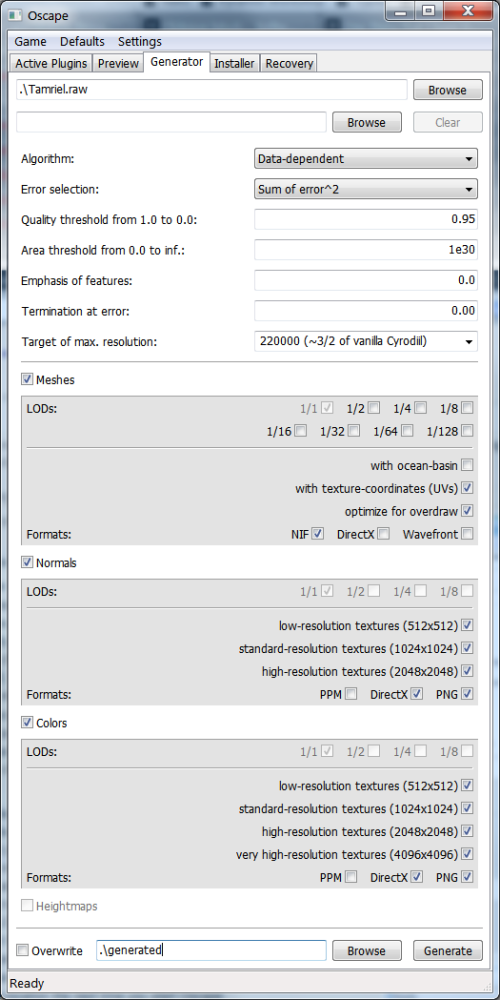The height and width of the screenshot is (1000, 500).
Task: Enable Meshes LOD 1/128 checkbox
Action: tap(467, 431)
